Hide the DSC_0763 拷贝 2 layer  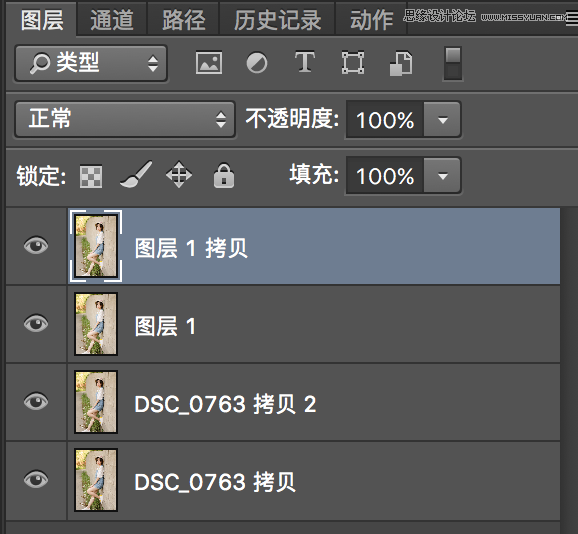point(36,401)
